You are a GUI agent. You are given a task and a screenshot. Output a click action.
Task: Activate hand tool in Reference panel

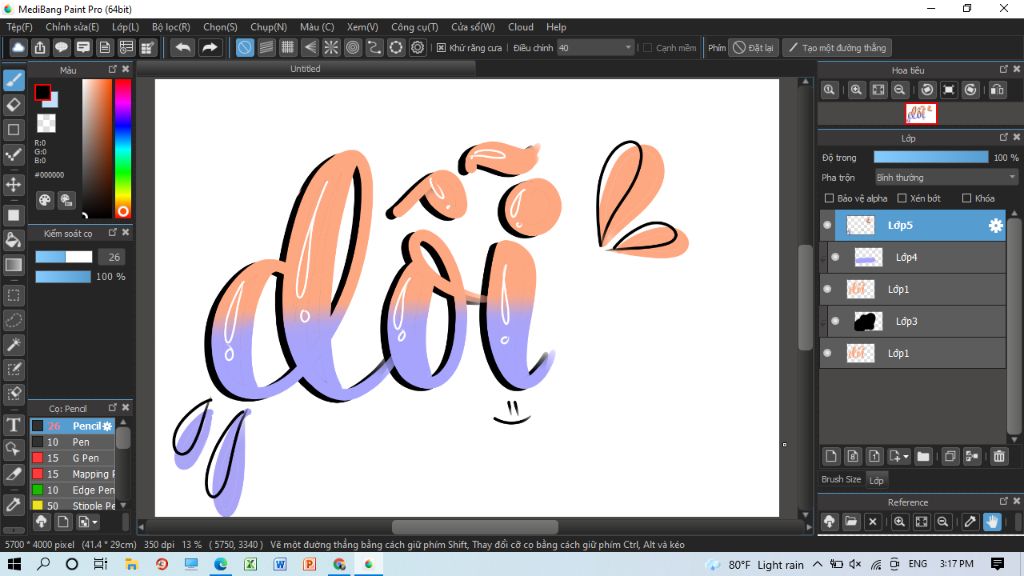click(x=992, y=522)
